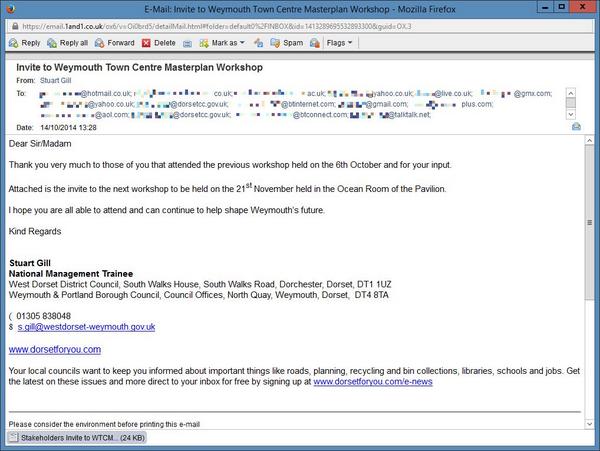Mark this message as Spam
This screenshot has width=600, height=451.
pyautogui.click(x=287, y=43)
